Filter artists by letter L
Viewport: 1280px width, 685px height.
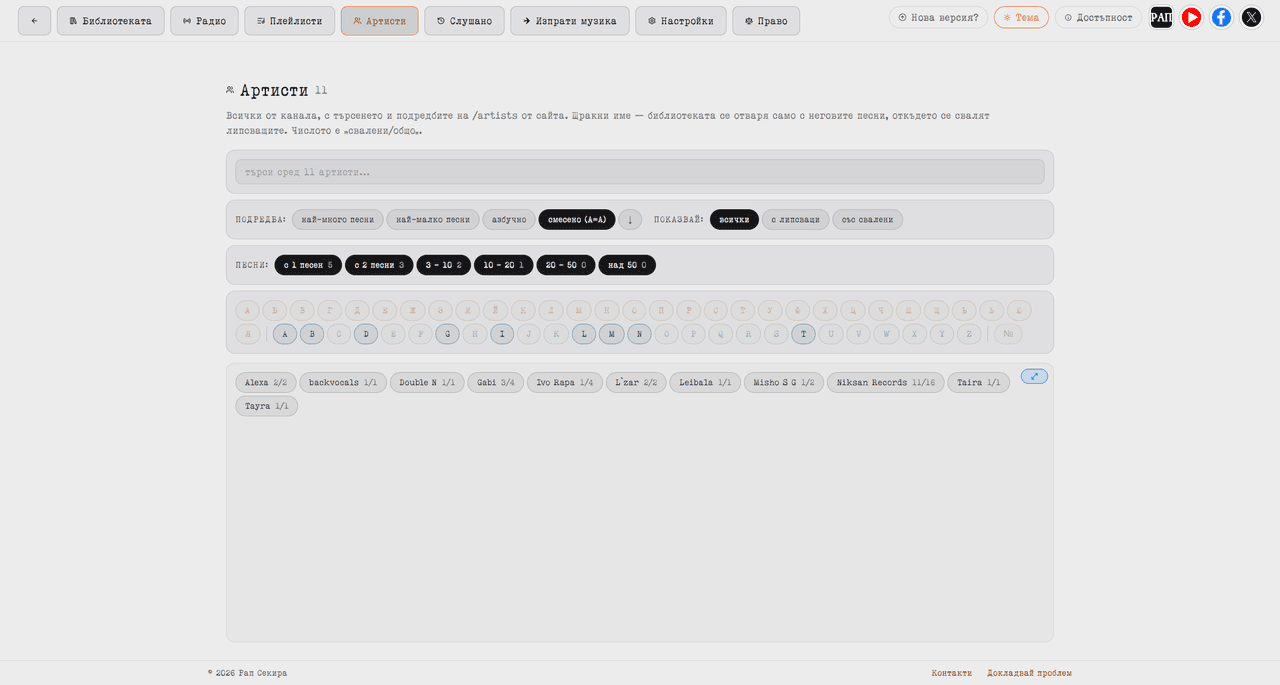(x=584, y=334)
